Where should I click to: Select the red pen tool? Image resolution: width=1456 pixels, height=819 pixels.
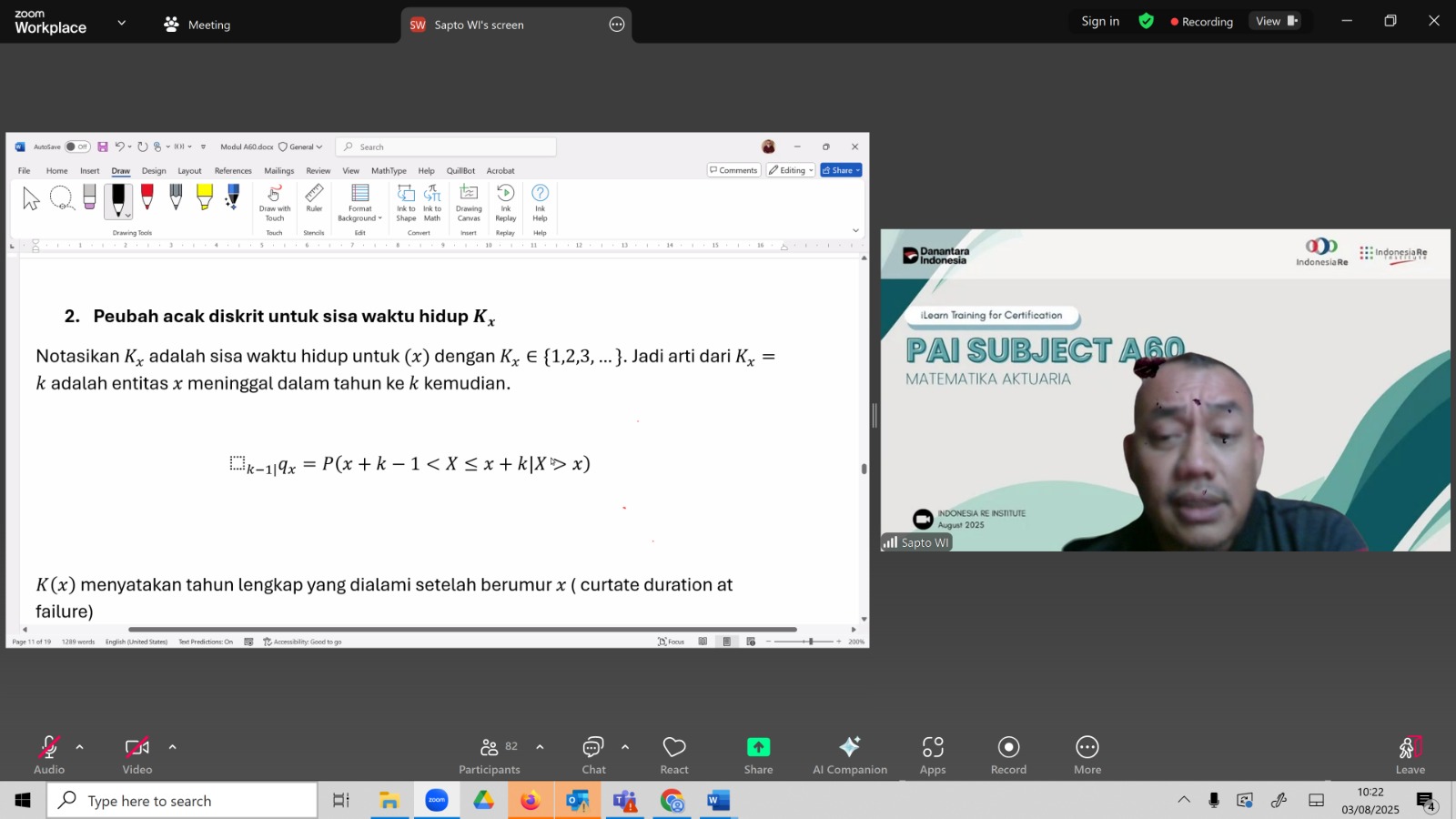(x=147, y=197)
